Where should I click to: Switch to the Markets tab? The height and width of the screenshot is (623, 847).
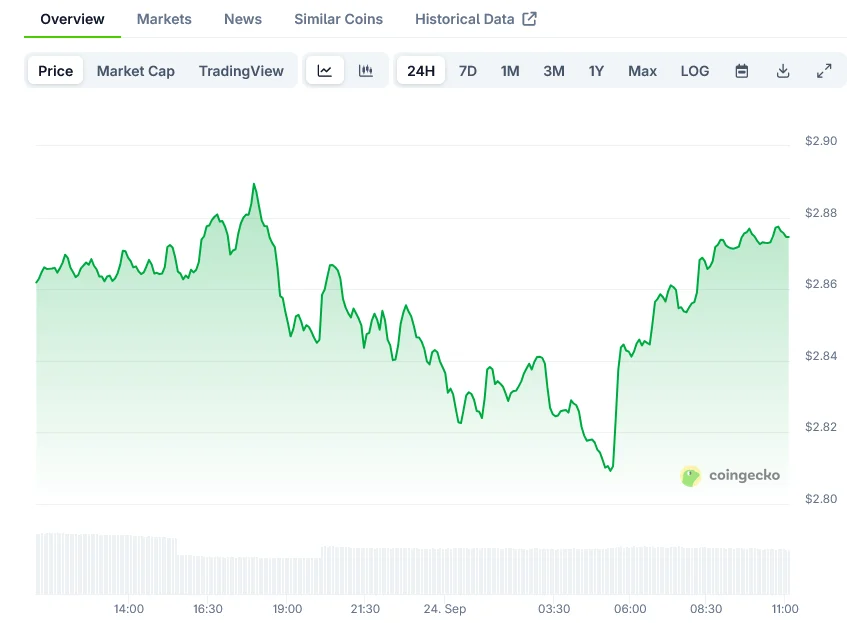[164, 18]
